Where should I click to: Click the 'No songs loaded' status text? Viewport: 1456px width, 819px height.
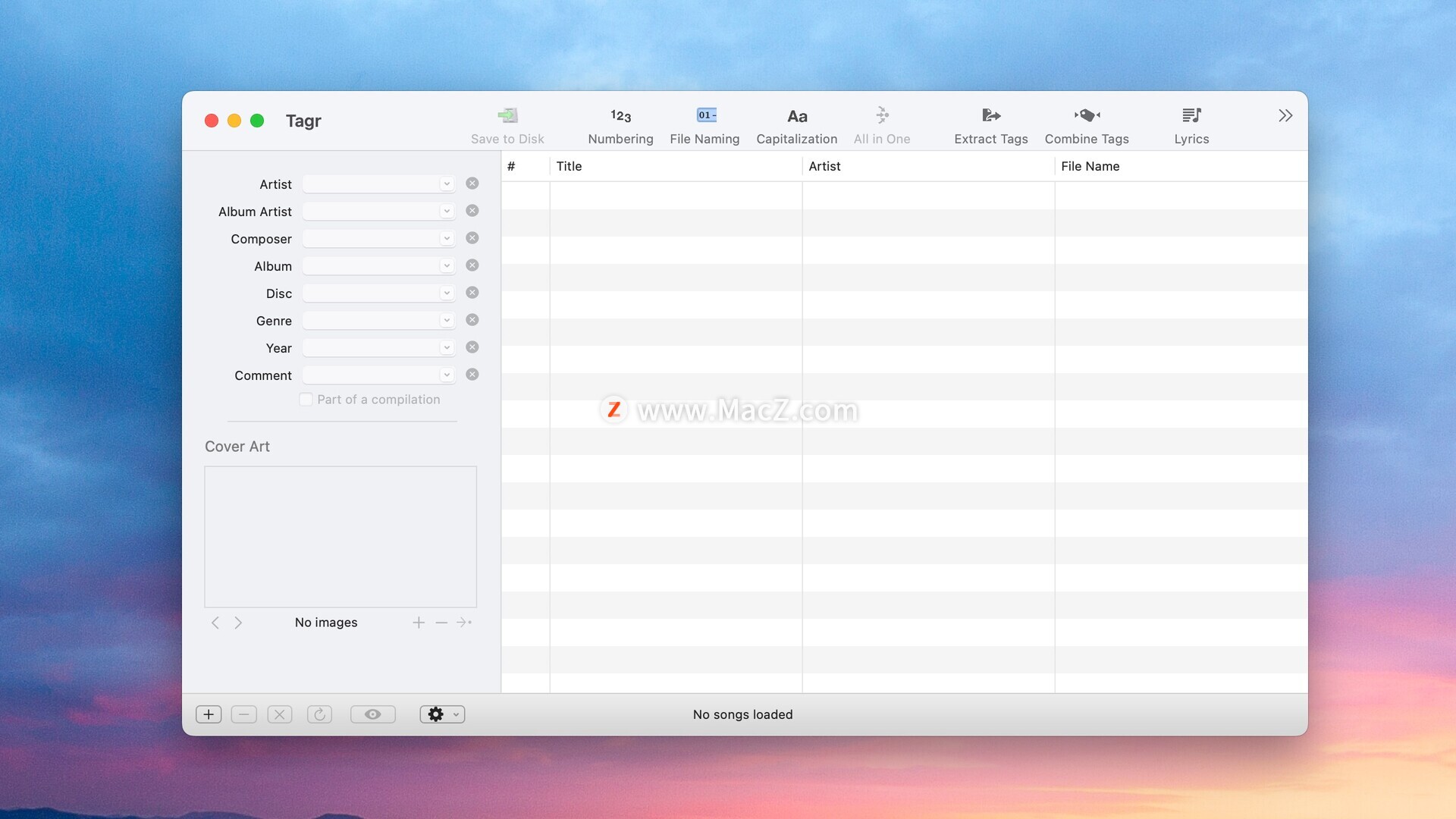click(x=742, y=714)
